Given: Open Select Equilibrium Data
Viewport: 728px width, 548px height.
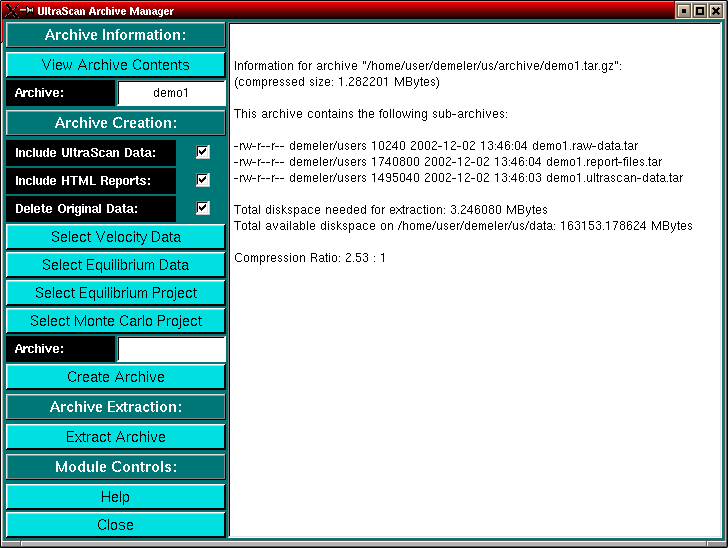Looking at the screenshot, I should 116,265.
